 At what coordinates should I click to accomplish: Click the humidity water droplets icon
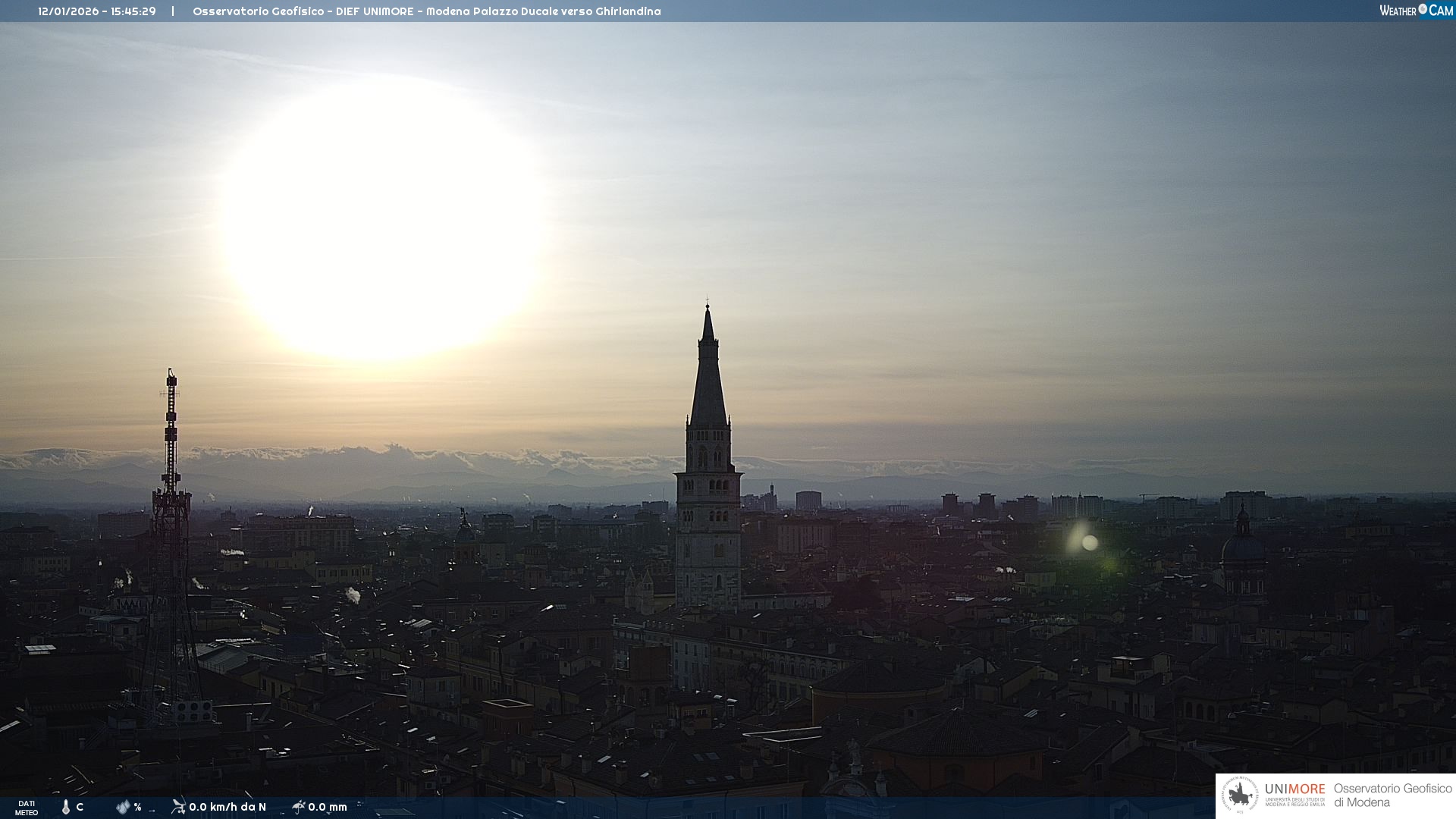[123, 807]
